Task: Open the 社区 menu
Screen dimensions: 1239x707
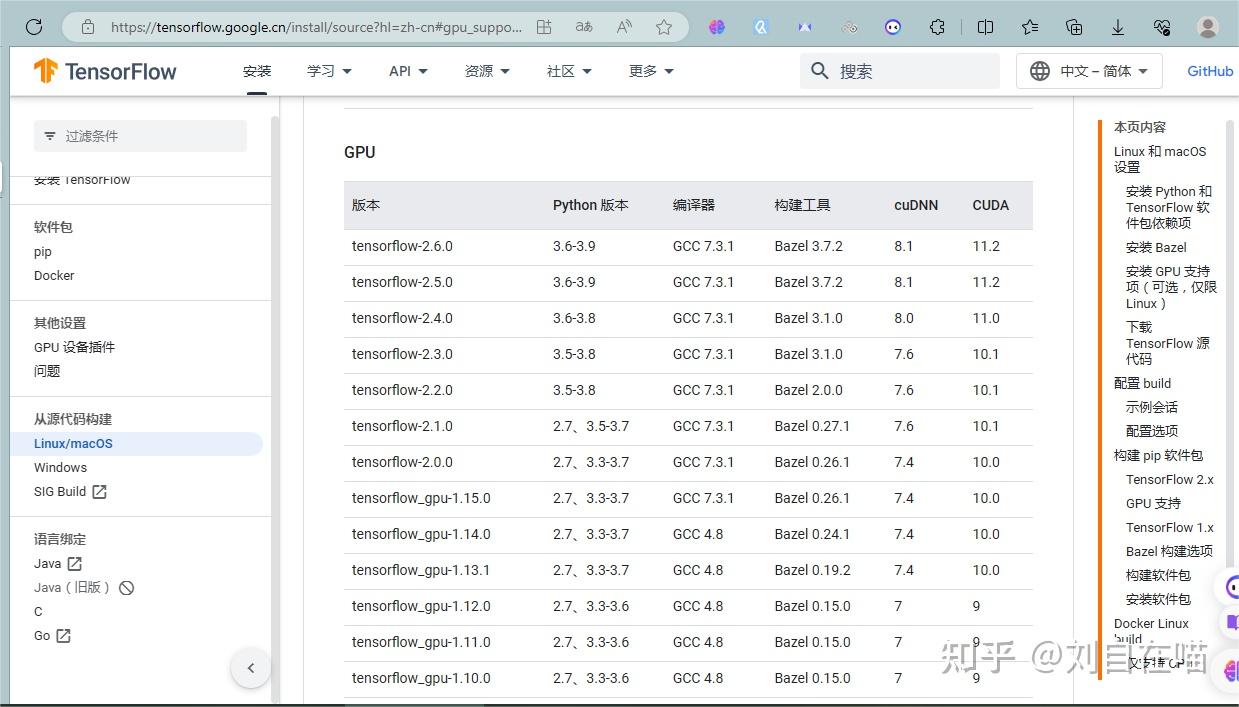Action: [x=568, y=71]
